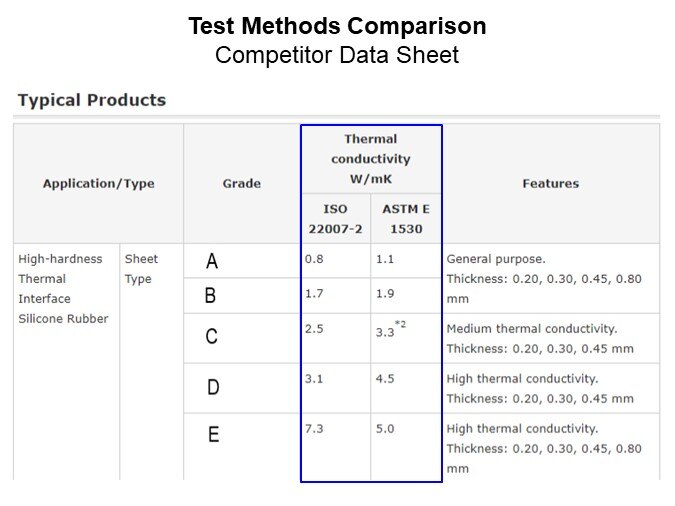
Task: Click the "ISO 22007-2" sub-header
Action: click(335, 219)
